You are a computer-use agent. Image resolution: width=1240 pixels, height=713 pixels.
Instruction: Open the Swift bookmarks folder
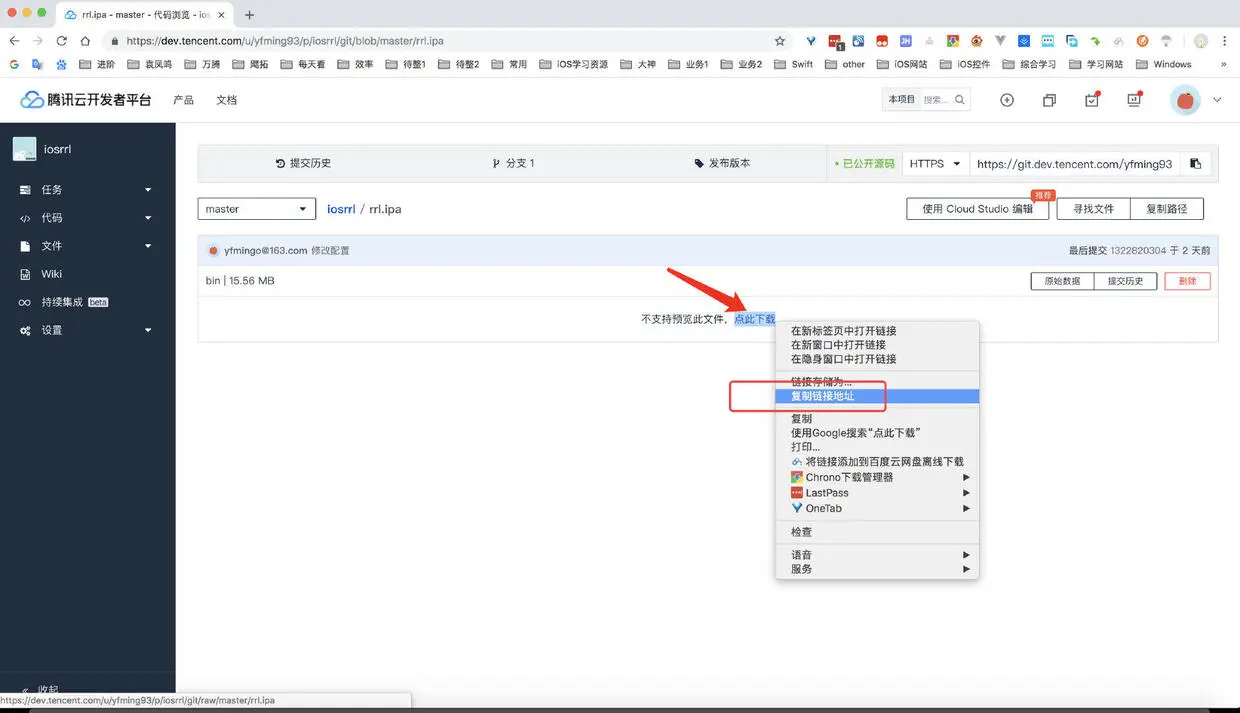(793, 64)
